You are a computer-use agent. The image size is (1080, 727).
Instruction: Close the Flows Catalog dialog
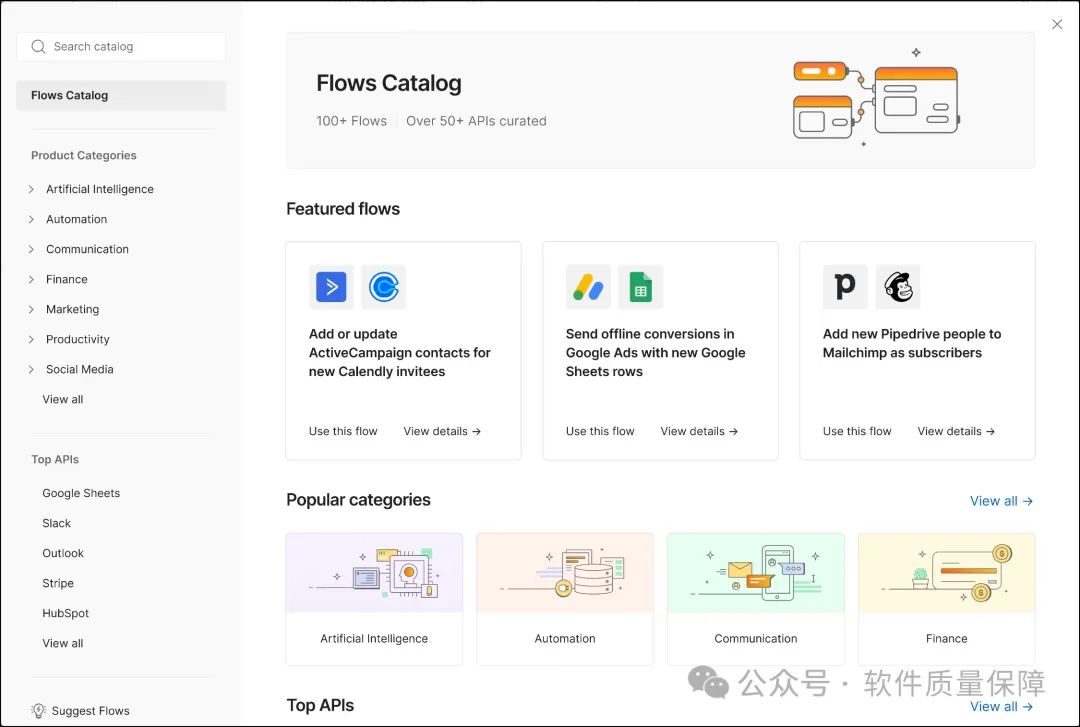click(1057, 24)
